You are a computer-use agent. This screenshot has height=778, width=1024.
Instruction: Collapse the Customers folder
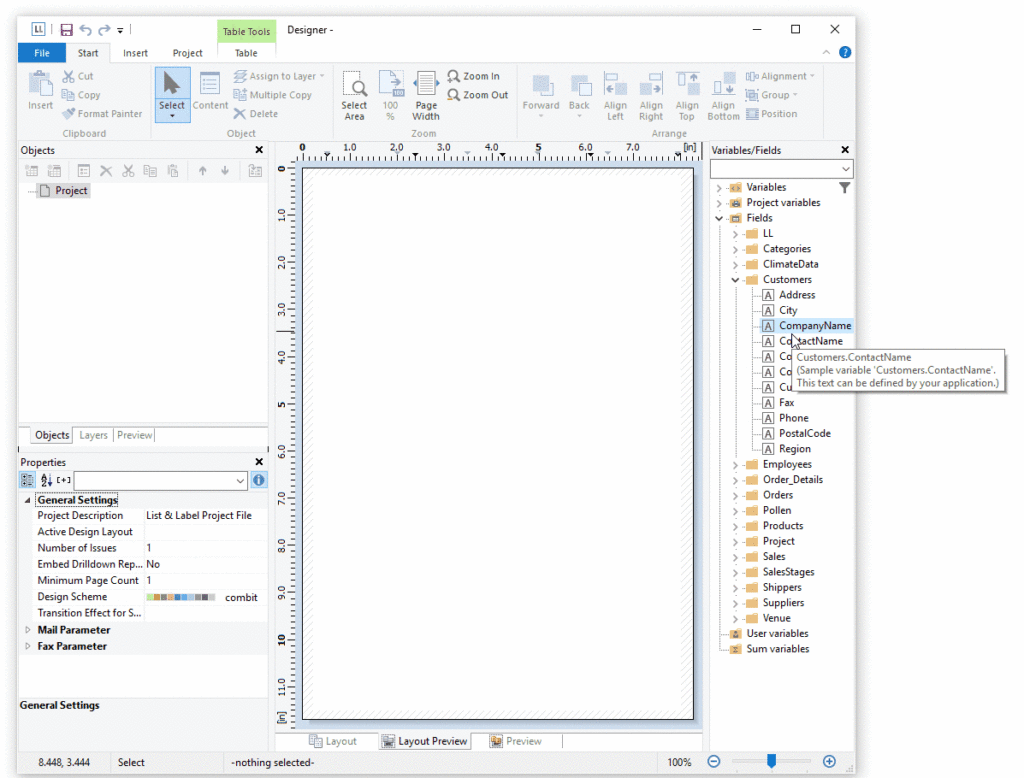click(x=735, y=280)
